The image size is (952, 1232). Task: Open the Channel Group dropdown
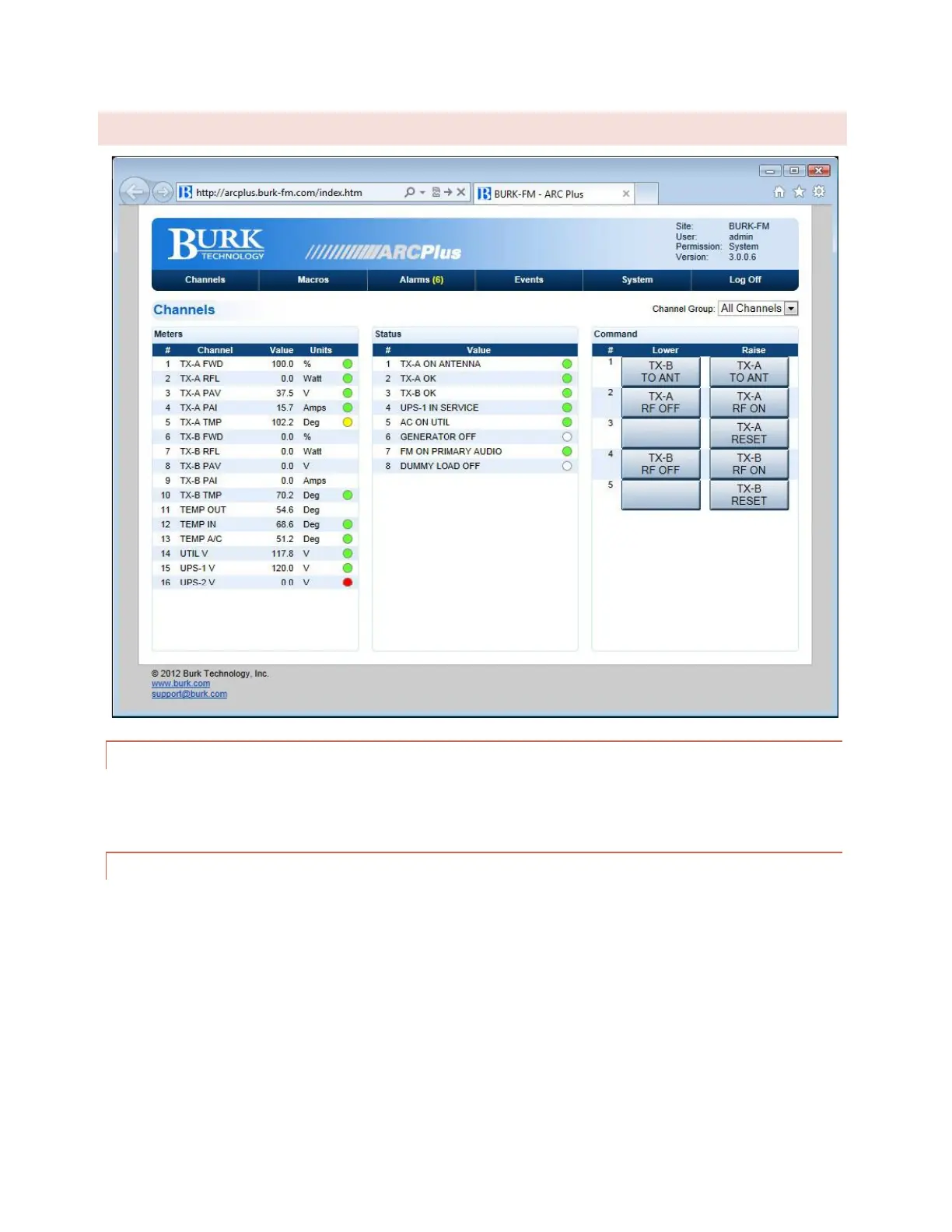(x=758, y=309)
